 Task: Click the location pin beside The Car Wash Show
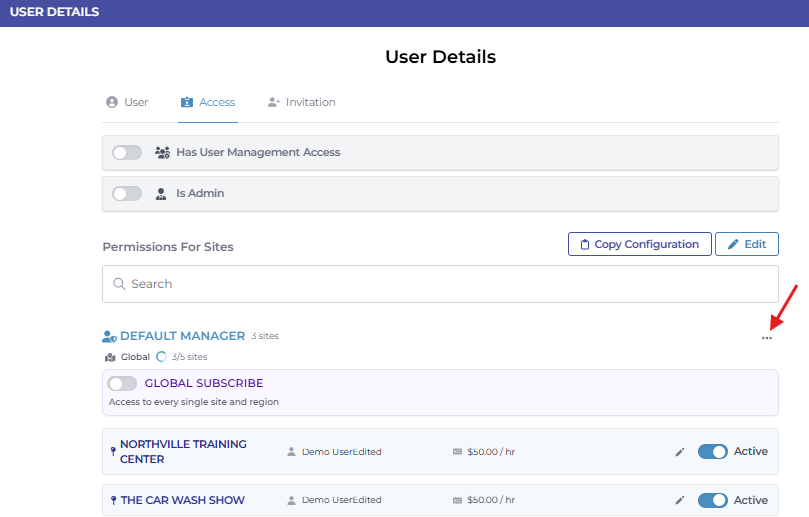tap(112, 500)
